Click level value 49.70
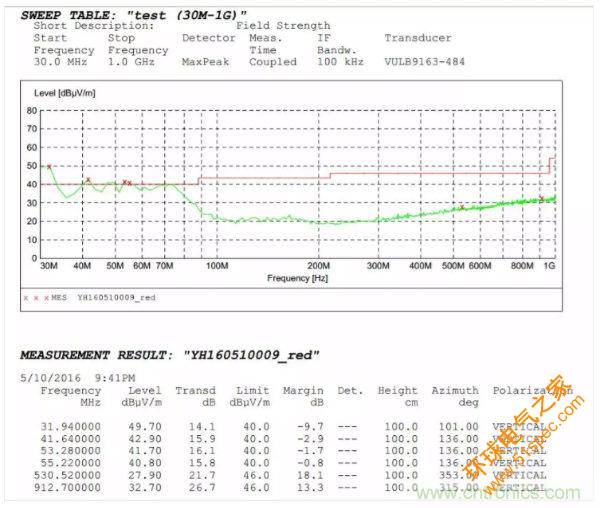The image size is (600, 508). pyautogui.click(x=145, y=427)
